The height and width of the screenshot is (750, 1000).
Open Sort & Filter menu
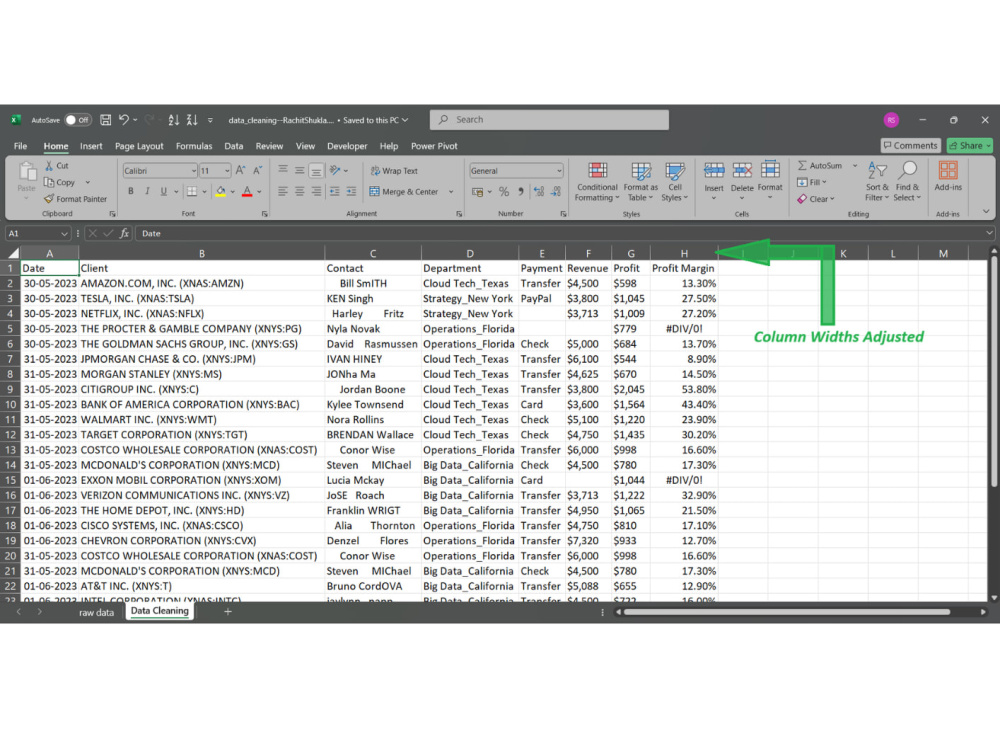pos(877,181)
